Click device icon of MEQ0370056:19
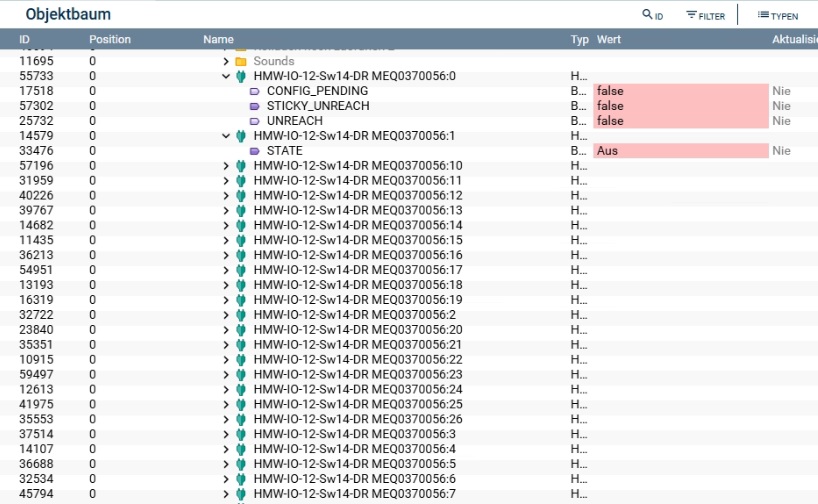This screenshot has width=818, height=504. click(x=240, y=301)
